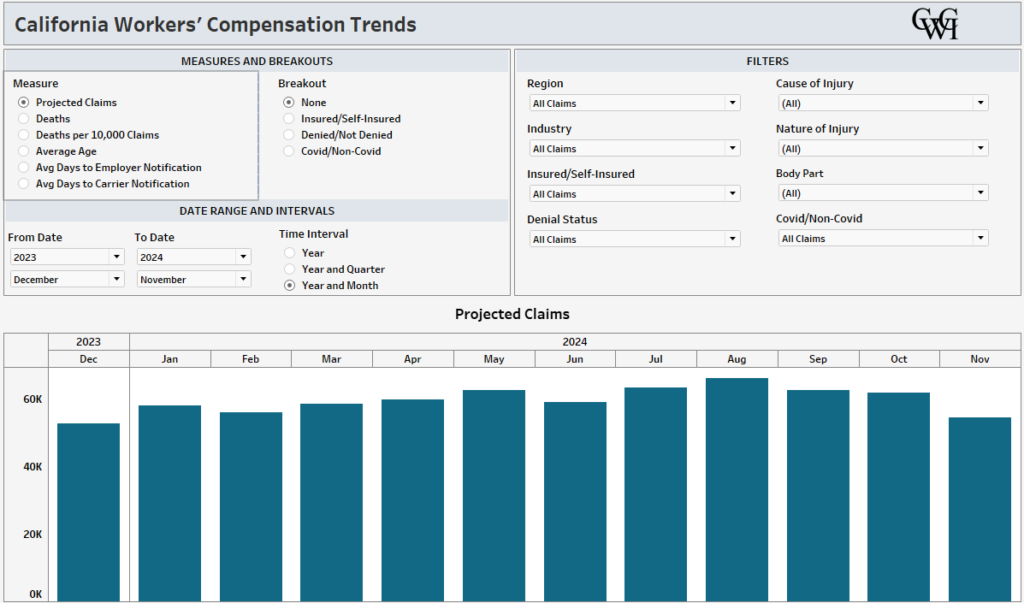This screenshot has height=603, width=1024.
Task: Expand the Denial Status dropdown
Action: pos(732,239)
